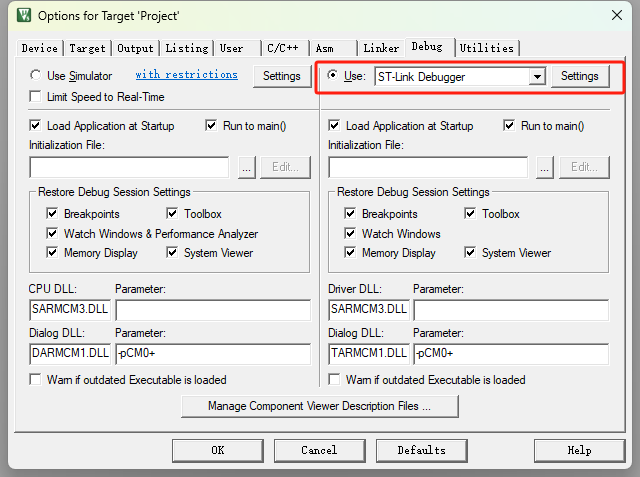640x477 pixels.
Task: Select the Use Simulator radio button
Action: (36, 75)
